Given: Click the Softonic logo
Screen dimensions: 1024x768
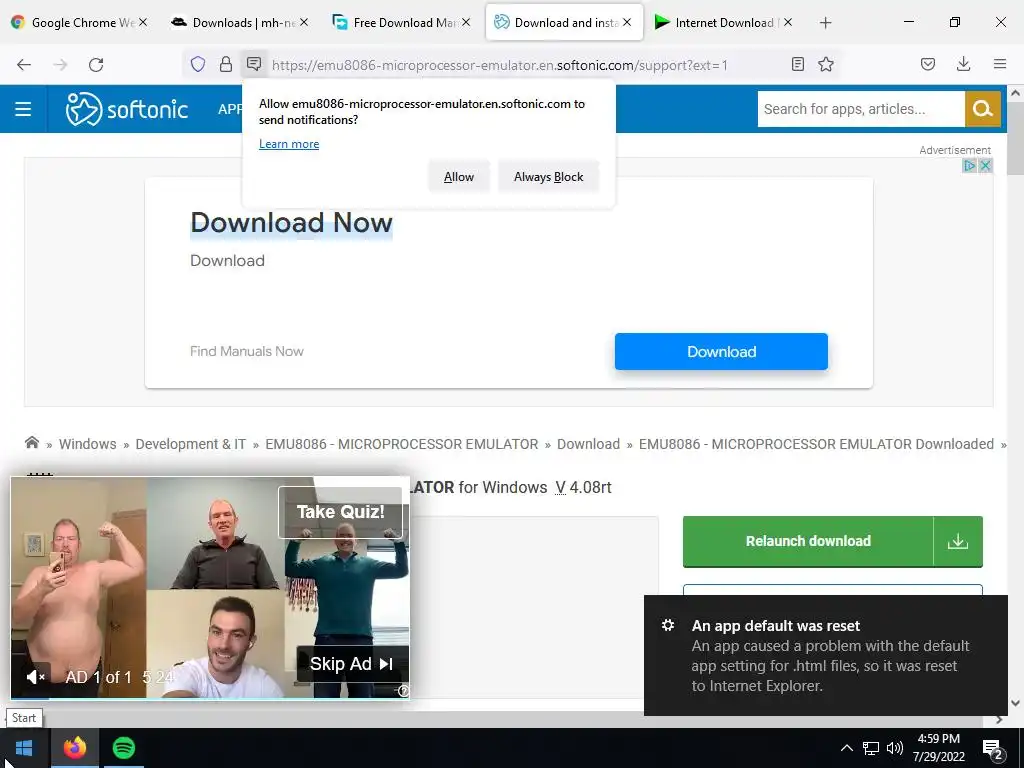Looking at the screenshot, I should coord(127,109).
